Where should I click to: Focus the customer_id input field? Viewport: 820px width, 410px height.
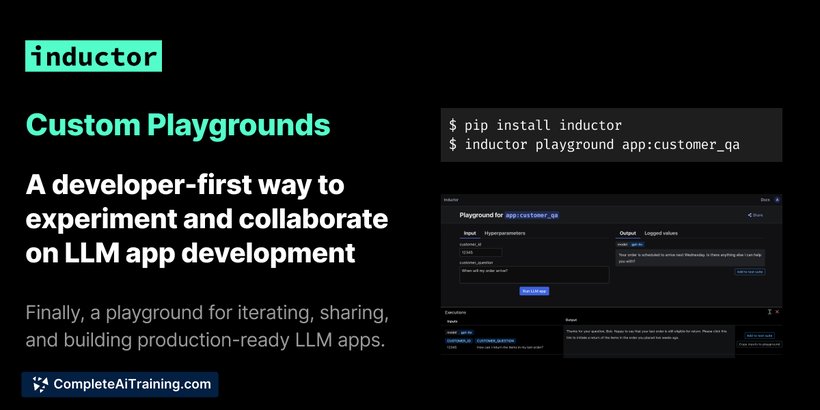[x=481, y=253]
